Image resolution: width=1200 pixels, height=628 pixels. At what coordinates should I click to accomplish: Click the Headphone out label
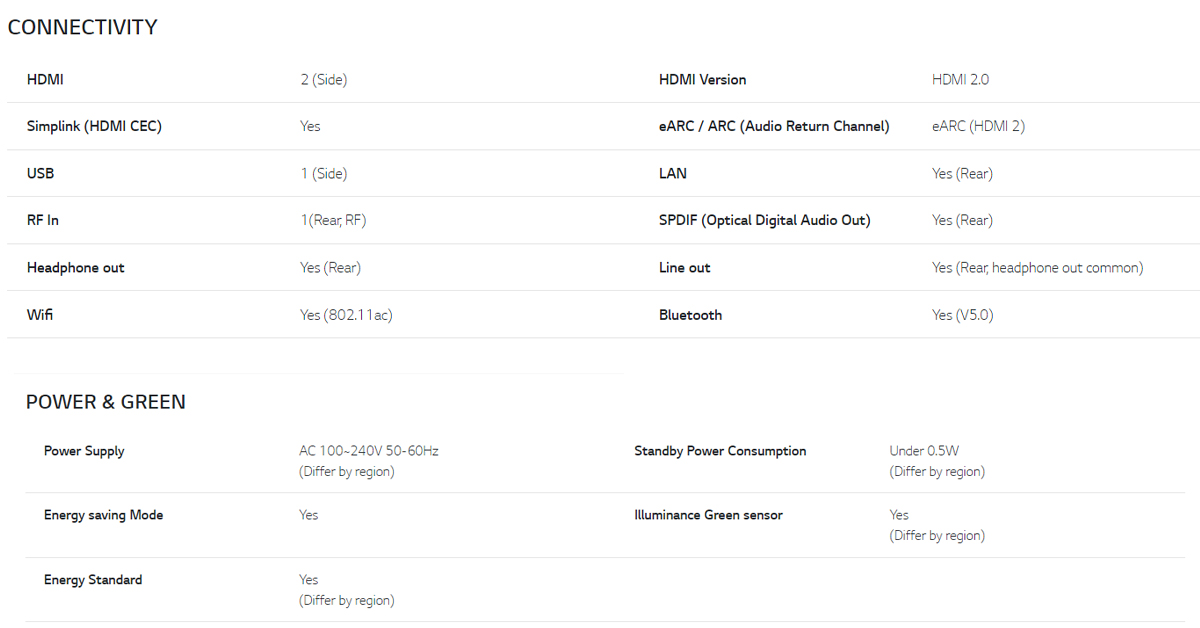pos(76,268)
